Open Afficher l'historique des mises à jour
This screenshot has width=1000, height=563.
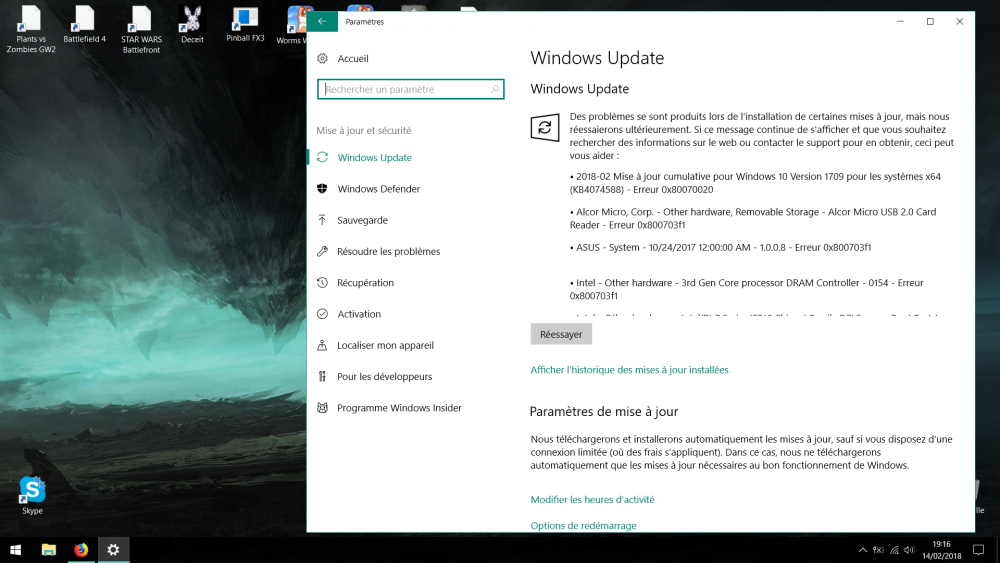629,370
